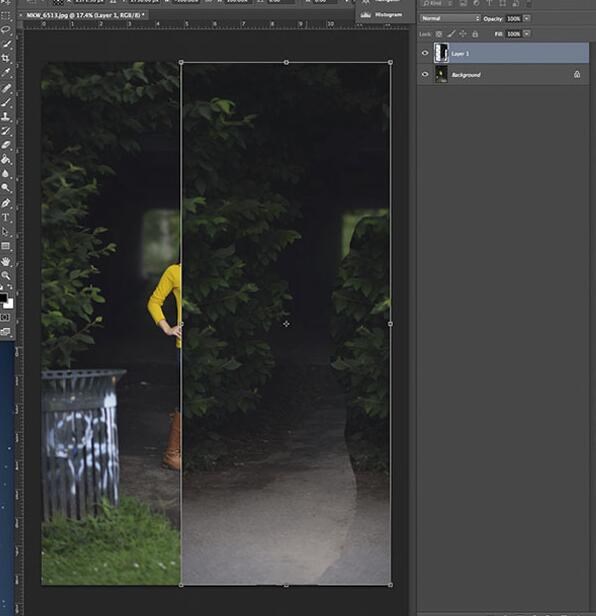Select the Crop tool
This screenshot has height=616, width=596.
(6, 58)
